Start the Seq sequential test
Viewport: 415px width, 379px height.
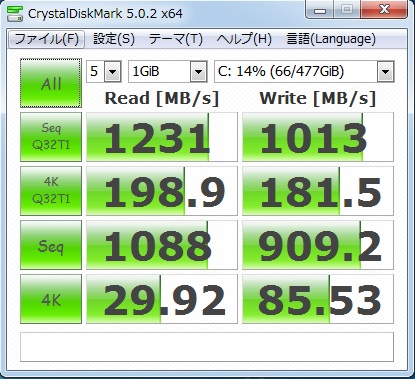click(51, 245)
